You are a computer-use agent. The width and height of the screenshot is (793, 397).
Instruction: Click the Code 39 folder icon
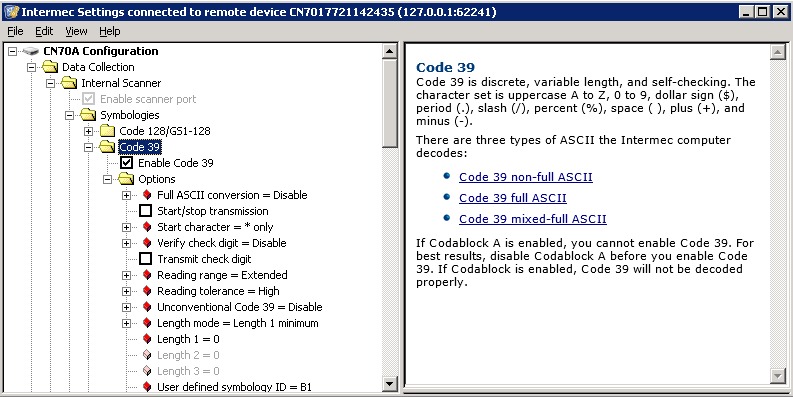tap(107, 147)
